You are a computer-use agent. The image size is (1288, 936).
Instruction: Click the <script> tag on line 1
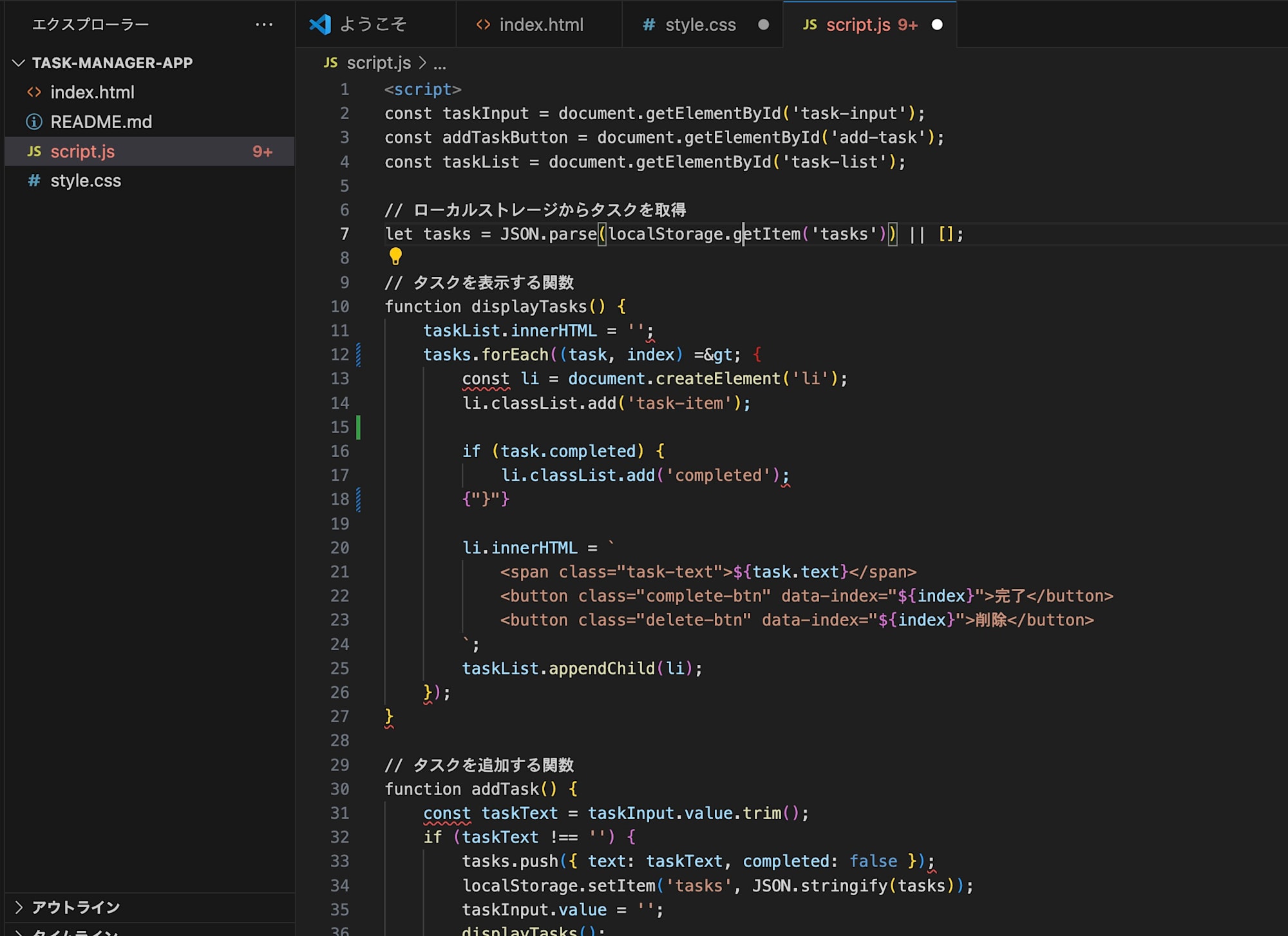point(423,89)
